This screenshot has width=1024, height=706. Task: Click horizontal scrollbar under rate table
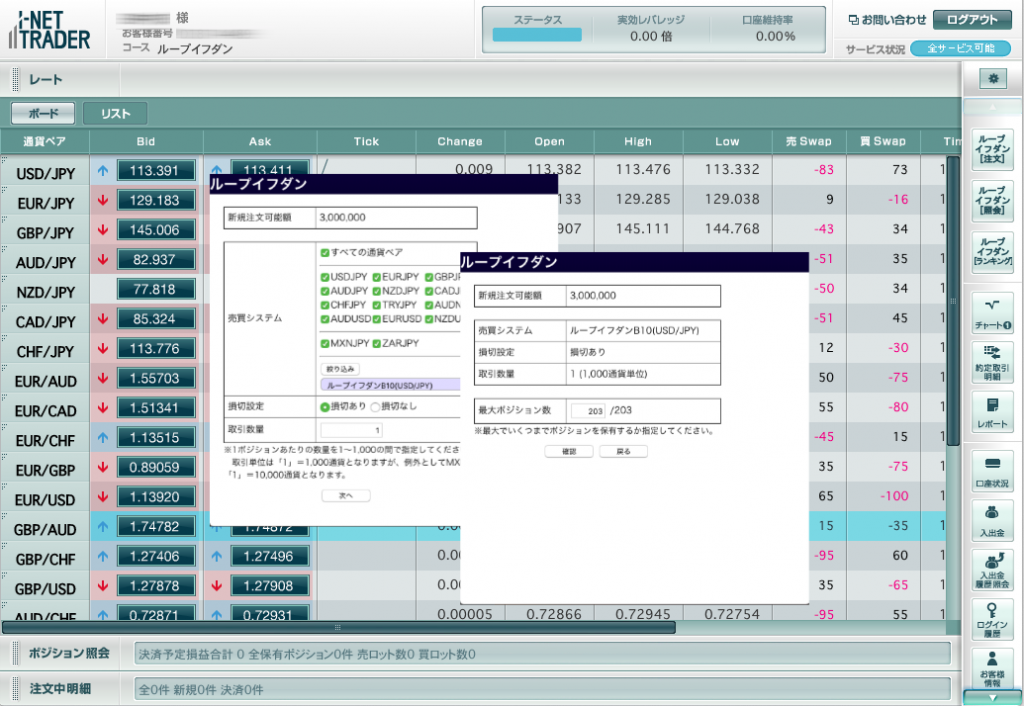tap(338, 628)
